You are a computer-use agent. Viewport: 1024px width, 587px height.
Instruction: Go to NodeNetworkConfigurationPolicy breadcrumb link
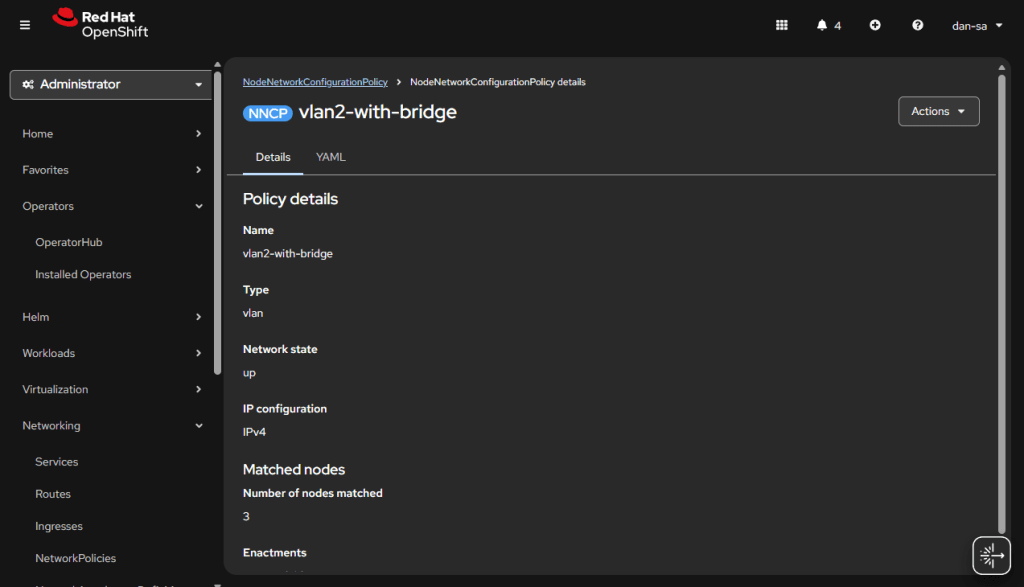(x=315, y=82)
